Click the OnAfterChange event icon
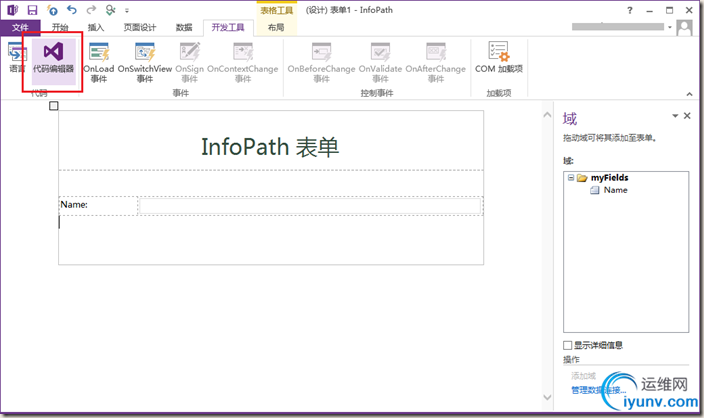 436,52
